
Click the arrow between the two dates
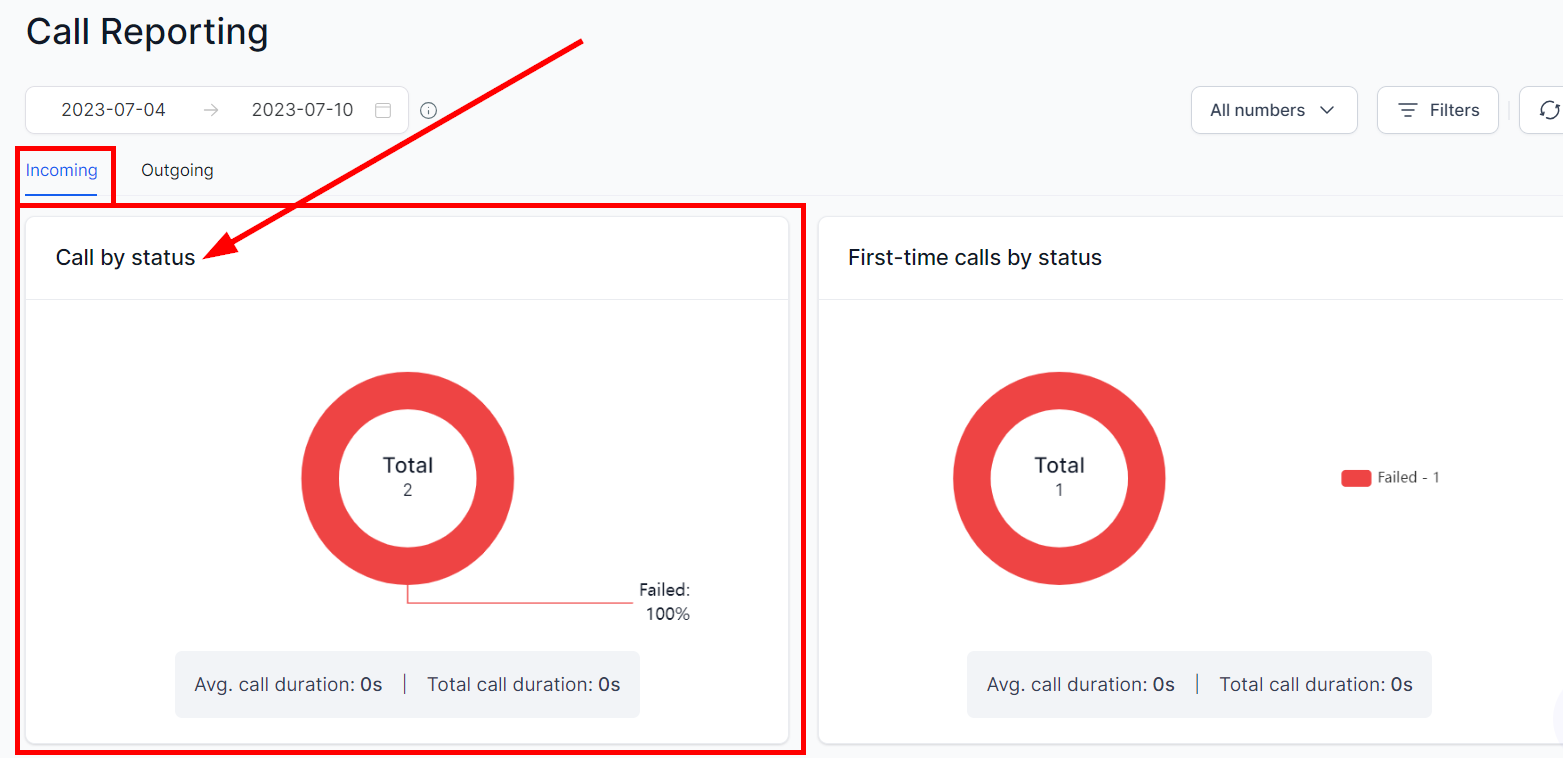click(x=210, y=110)
